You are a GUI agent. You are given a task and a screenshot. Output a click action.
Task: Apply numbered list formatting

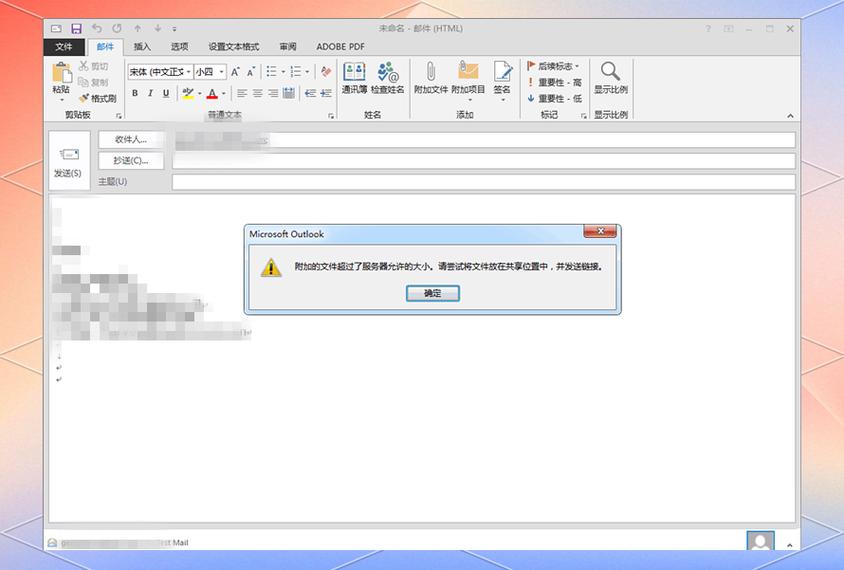click(x=296, y=72)
